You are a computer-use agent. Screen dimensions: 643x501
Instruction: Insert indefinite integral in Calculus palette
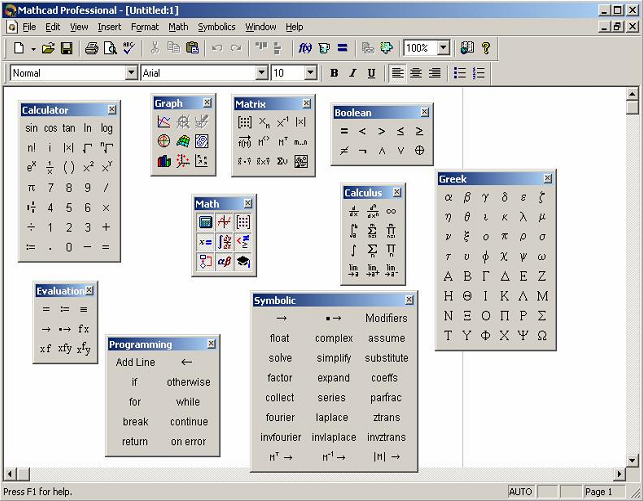click(x=353, y=250)
